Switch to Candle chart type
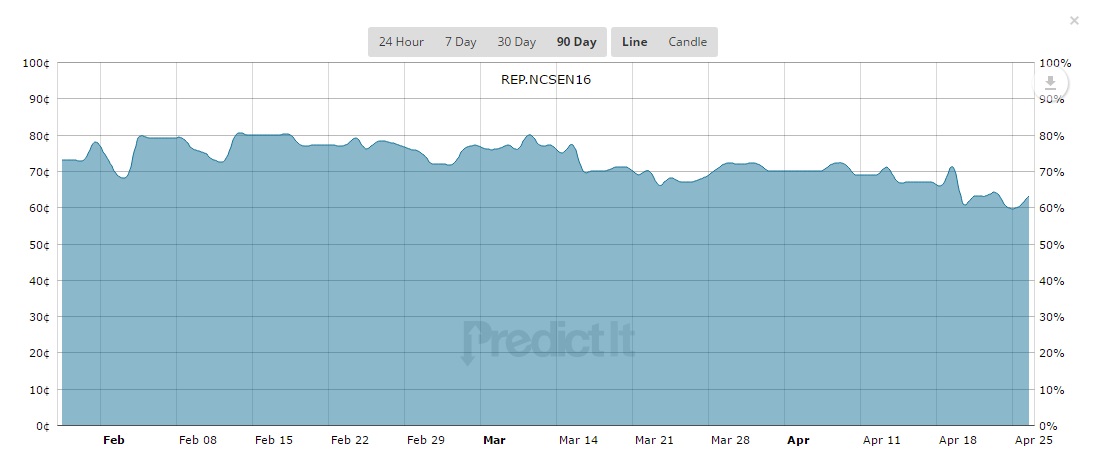 tap(688, 42)
